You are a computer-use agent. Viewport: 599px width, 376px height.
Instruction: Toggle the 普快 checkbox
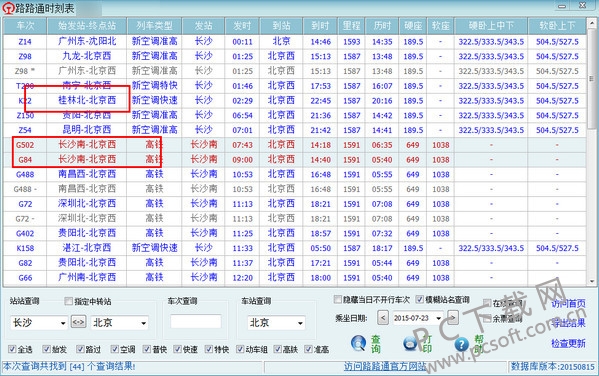(146, 349)
